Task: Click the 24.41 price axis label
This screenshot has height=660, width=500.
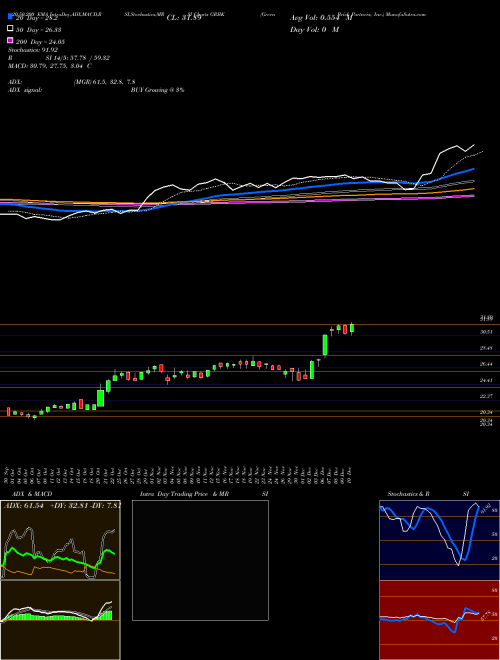Action: (487, 380)
